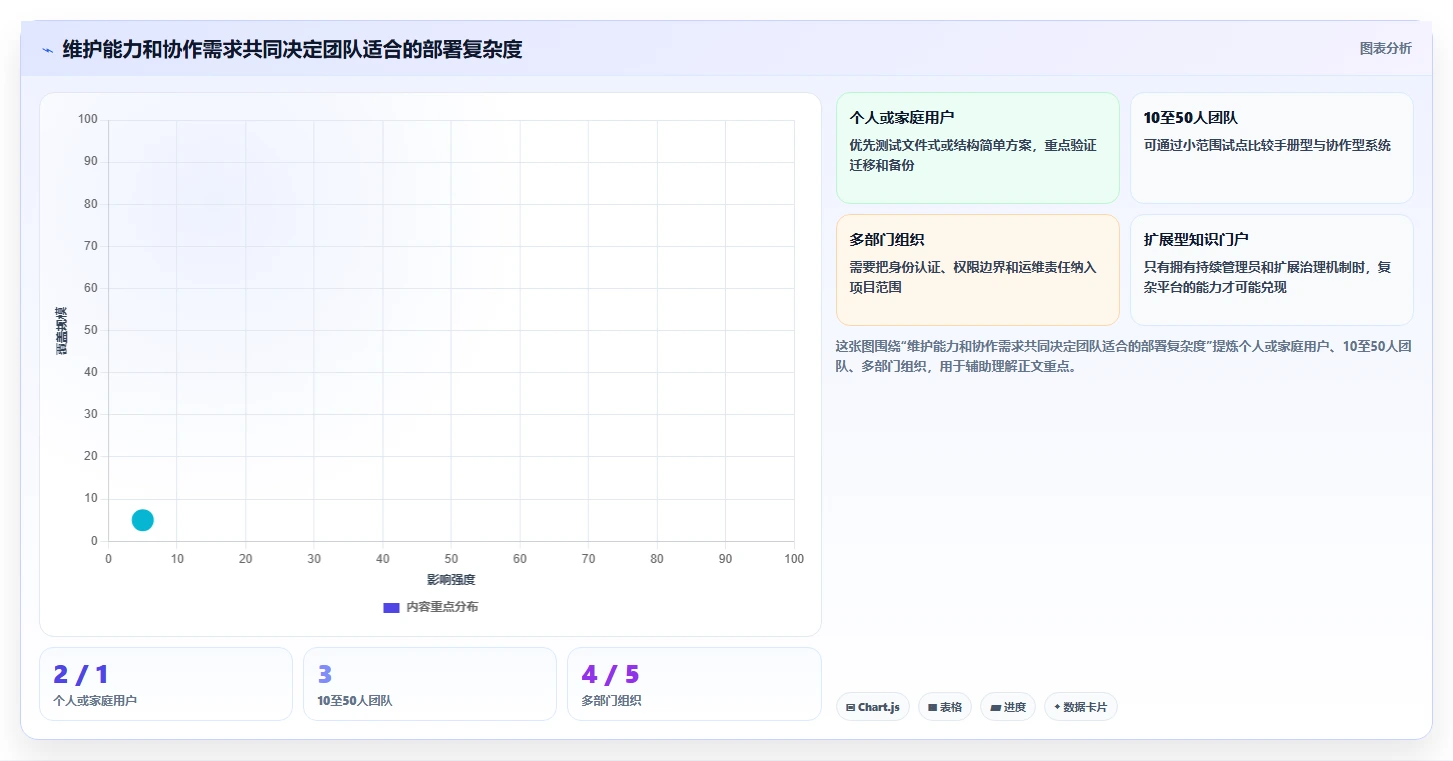
Task: Click the Chart.js tag chip
Action: pos(872,707)
